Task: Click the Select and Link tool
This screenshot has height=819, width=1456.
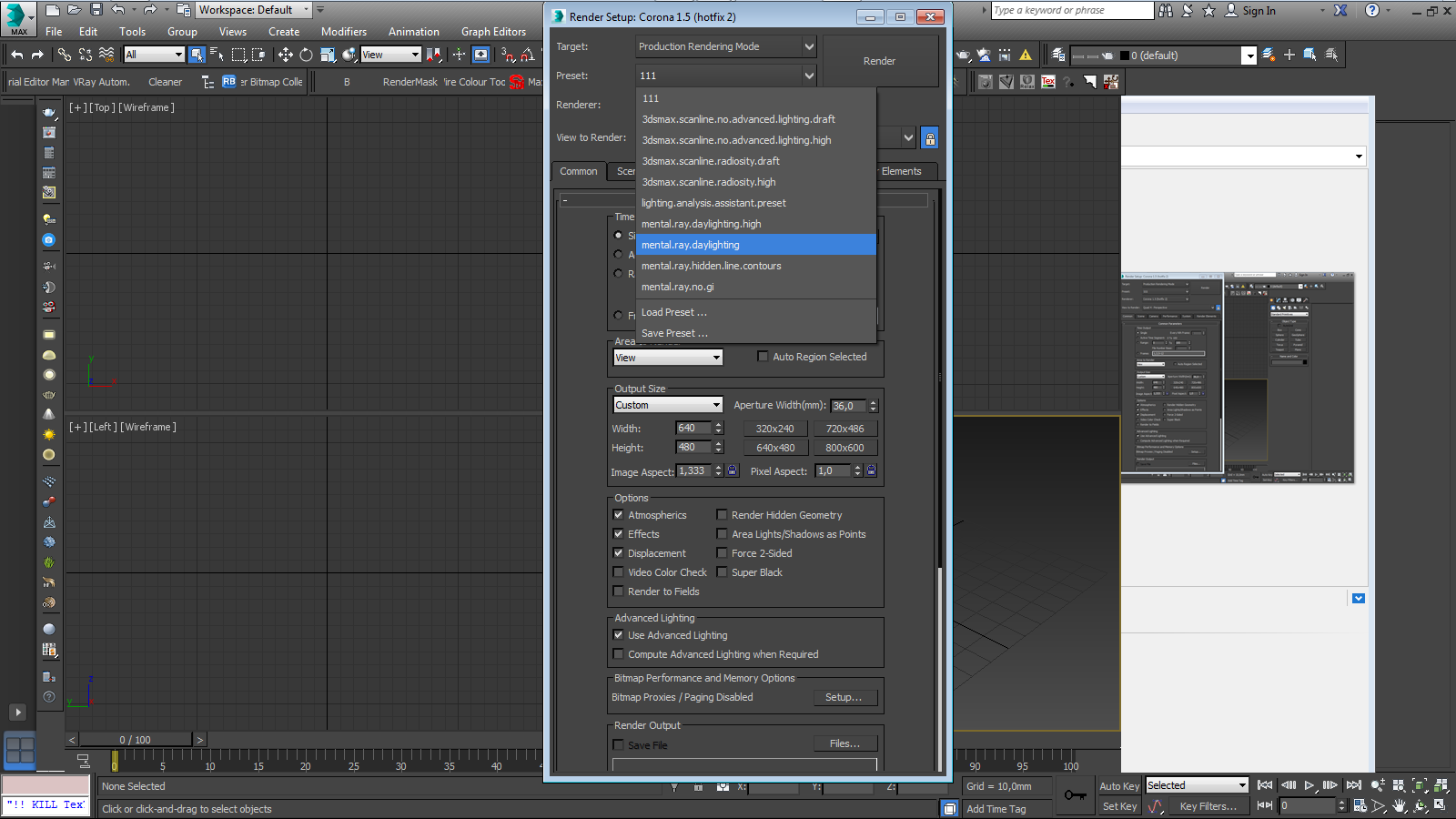Action: tap(65, 55)
